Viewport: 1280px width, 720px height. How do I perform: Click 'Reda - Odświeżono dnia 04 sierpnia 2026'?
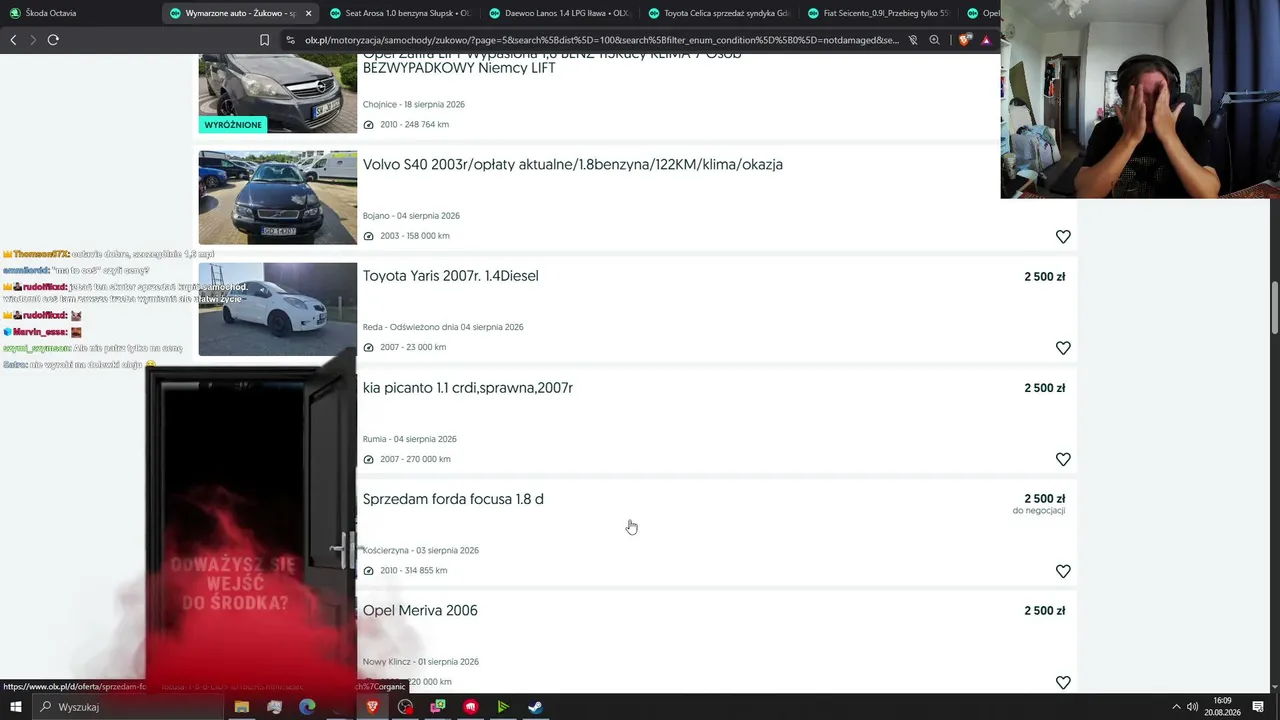443,327
